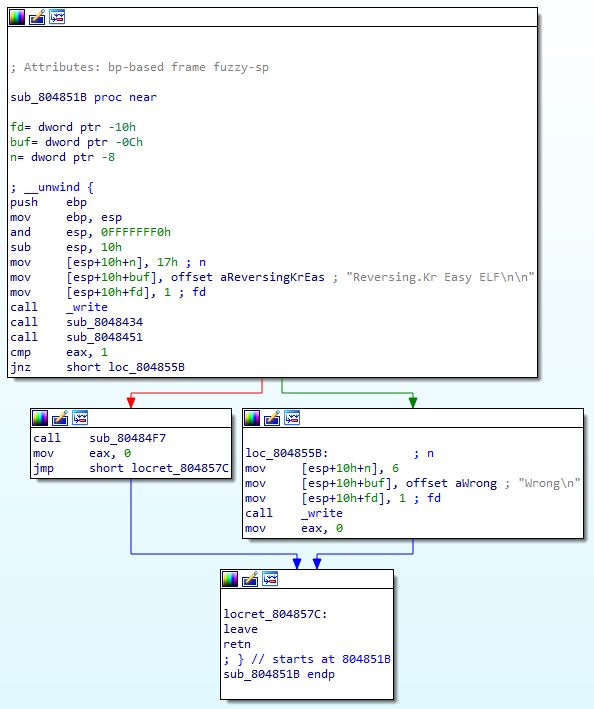The height and width of the screenshot is (709, 594).
Task: Select the 'n= dword ptr -8' variable line
Action: tap(62, 157)
